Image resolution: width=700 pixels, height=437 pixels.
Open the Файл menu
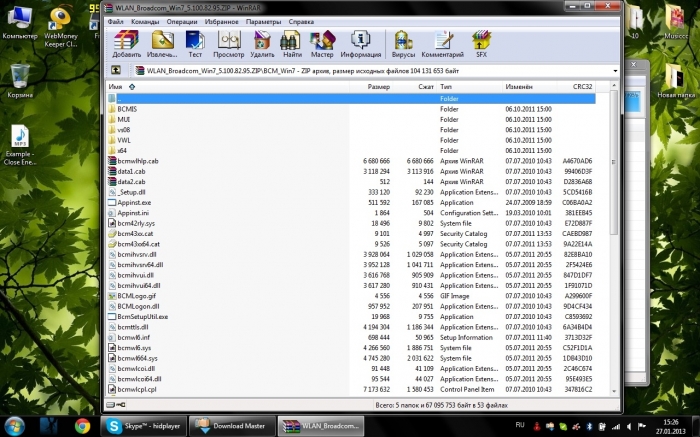tap(116, 20)
